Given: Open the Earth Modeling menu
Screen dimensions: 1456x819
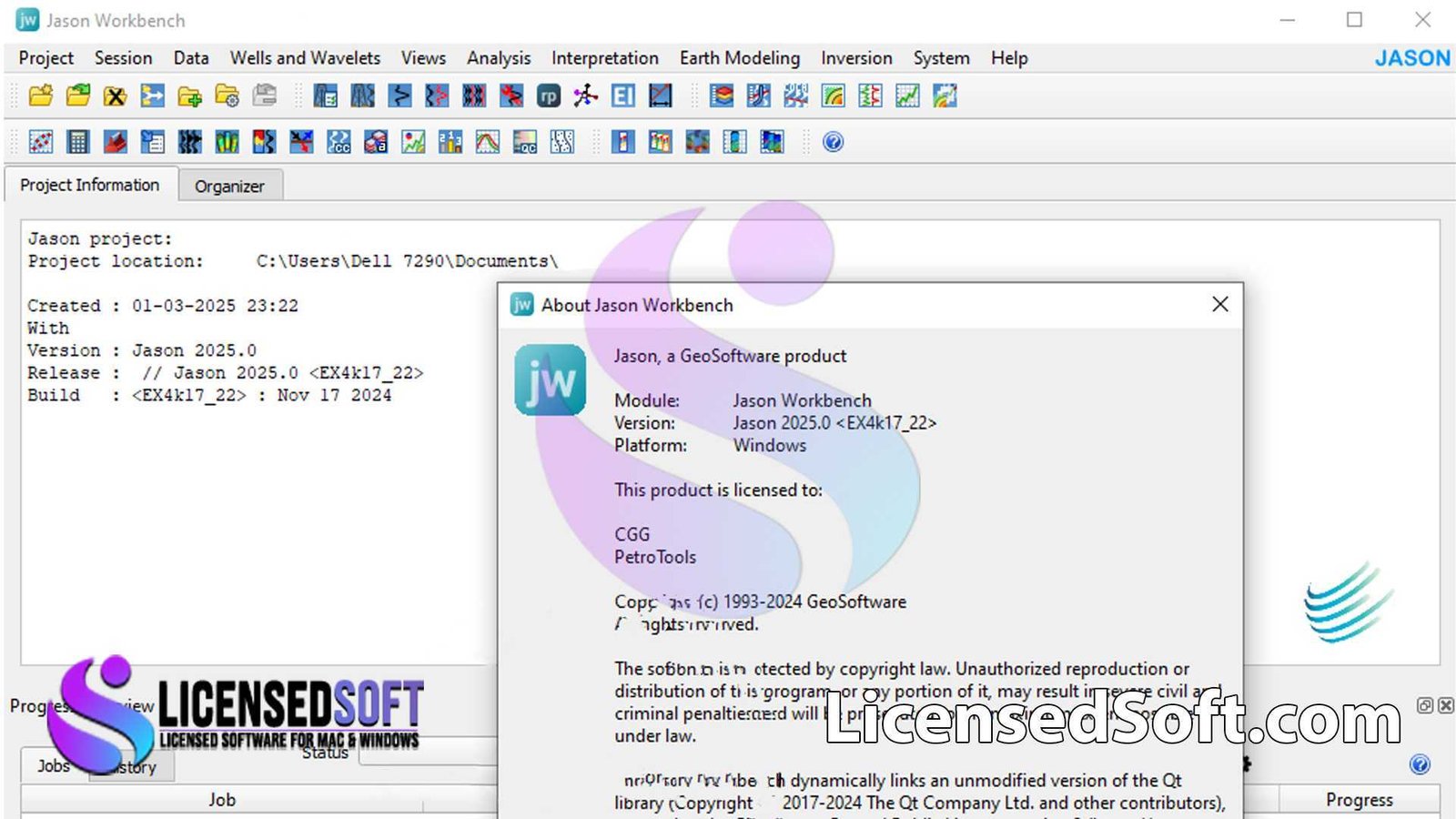Looking at the screenshot, I should 739,57.
